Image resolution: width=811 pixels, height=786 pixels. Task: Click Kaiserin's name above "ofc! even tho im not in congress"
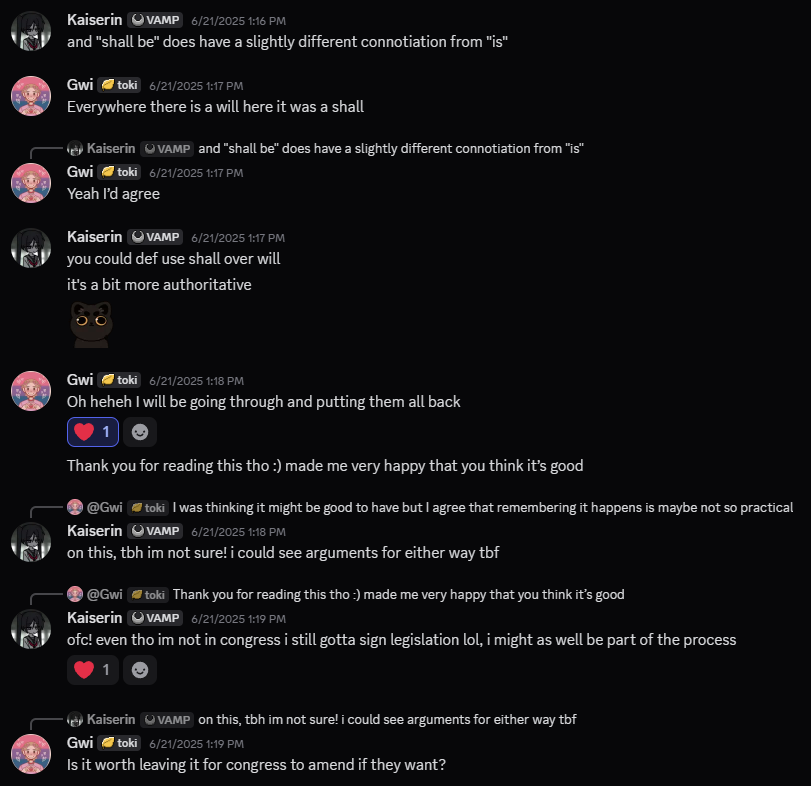point(94,618)
